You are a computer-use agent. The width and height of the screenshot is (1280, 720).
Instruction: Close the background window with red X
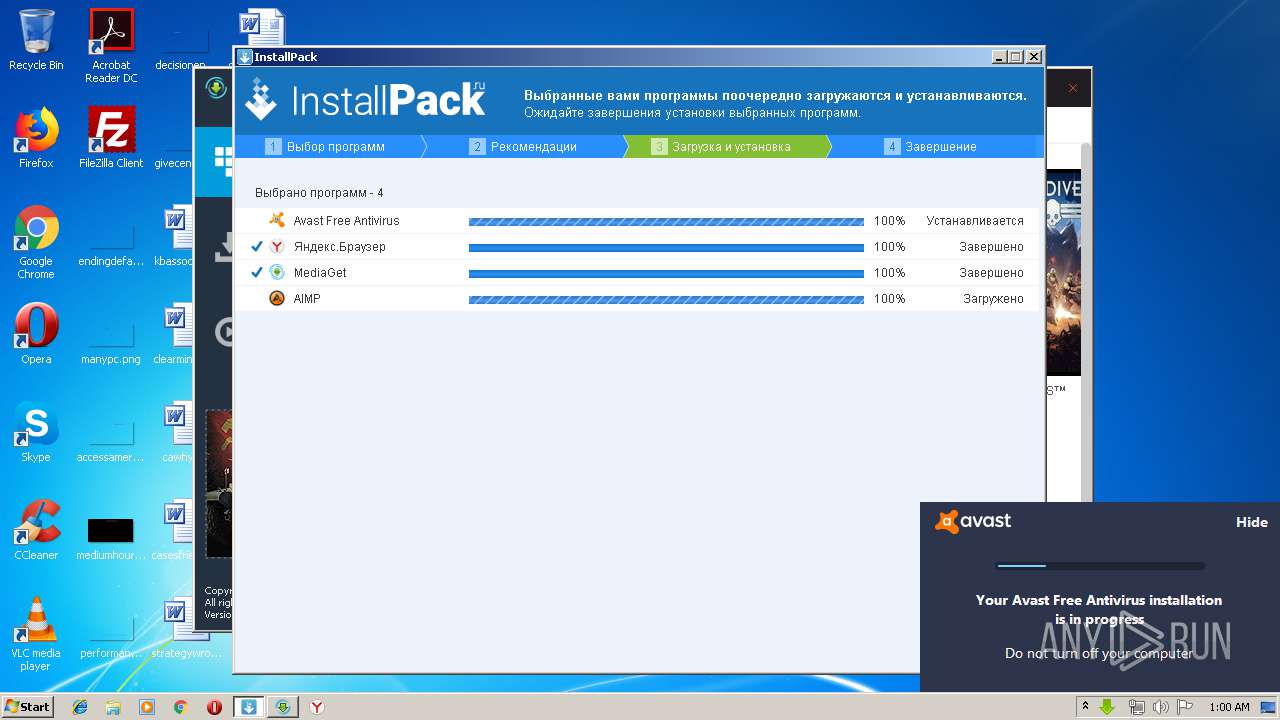point(1072,88)
